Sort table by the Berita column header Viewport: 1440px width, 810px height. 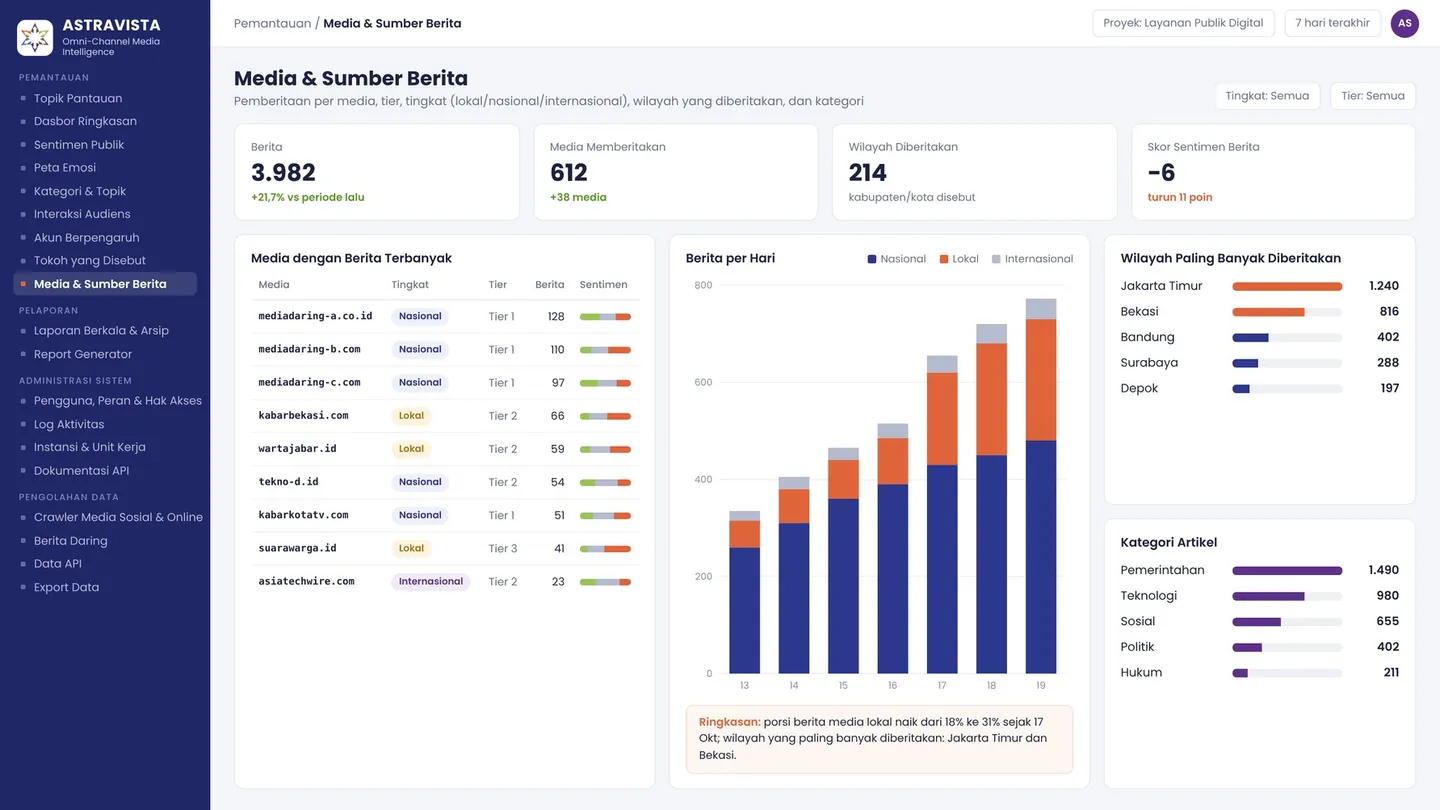pyautogui.click(x=550, y=285)
